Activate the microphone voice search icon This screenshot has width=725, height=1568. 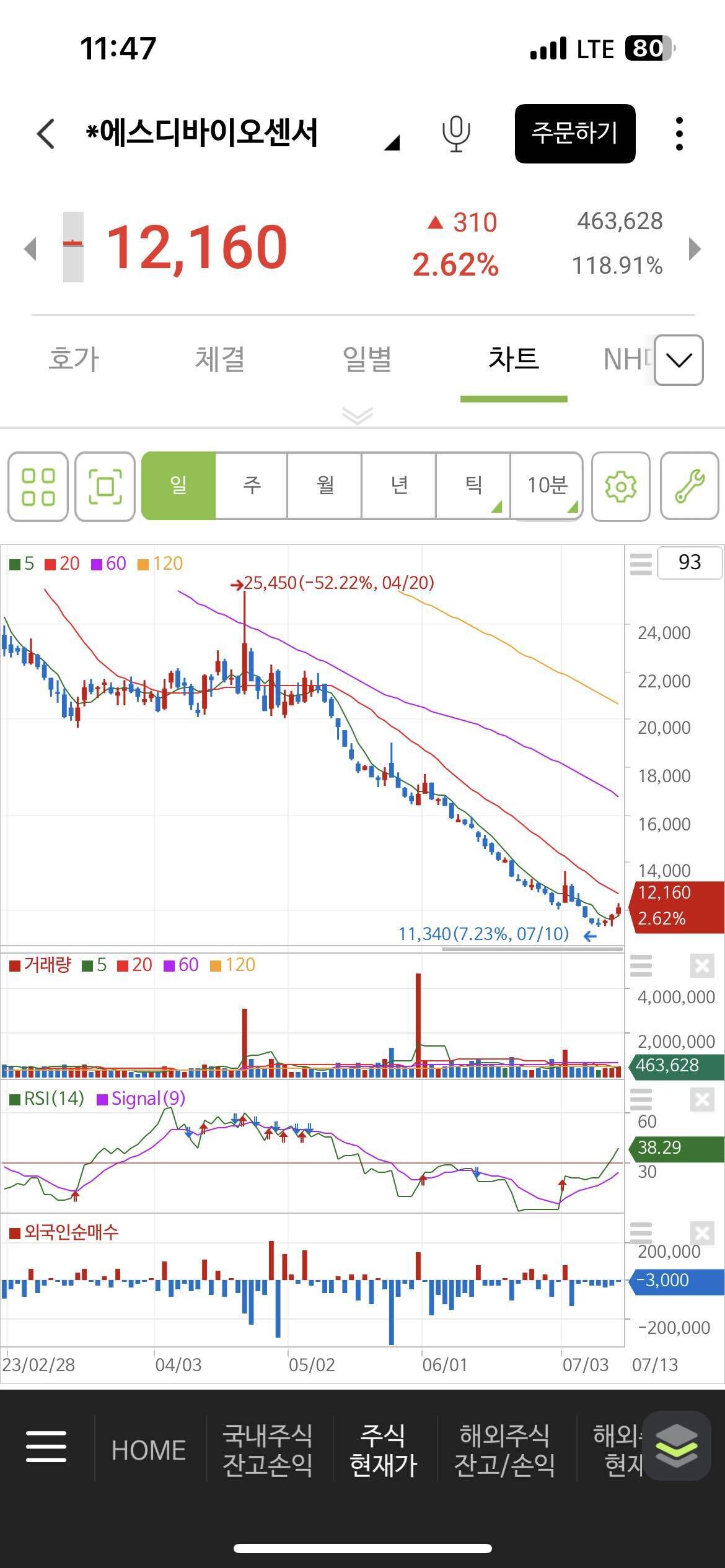(x=455, y=134)
